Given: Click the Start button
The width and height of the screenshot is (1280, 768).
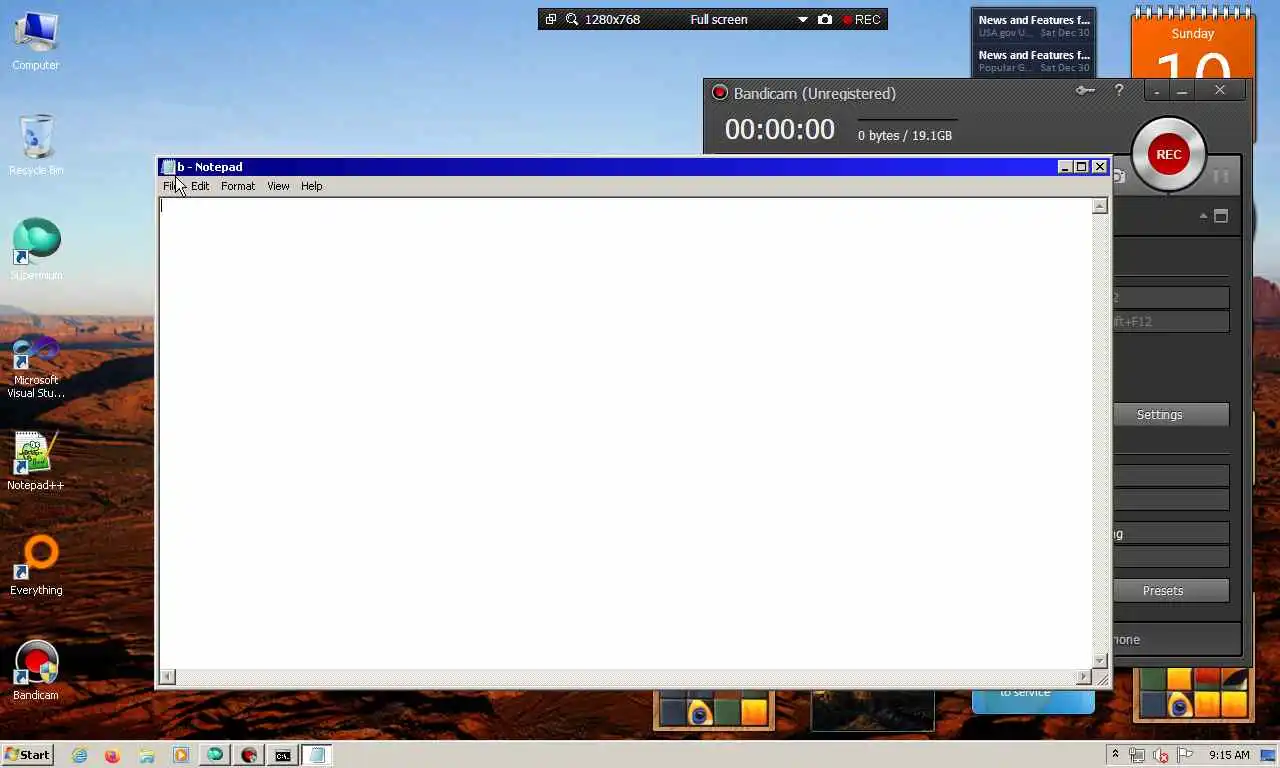Looking at the screenshot, I should click(28, 755).
